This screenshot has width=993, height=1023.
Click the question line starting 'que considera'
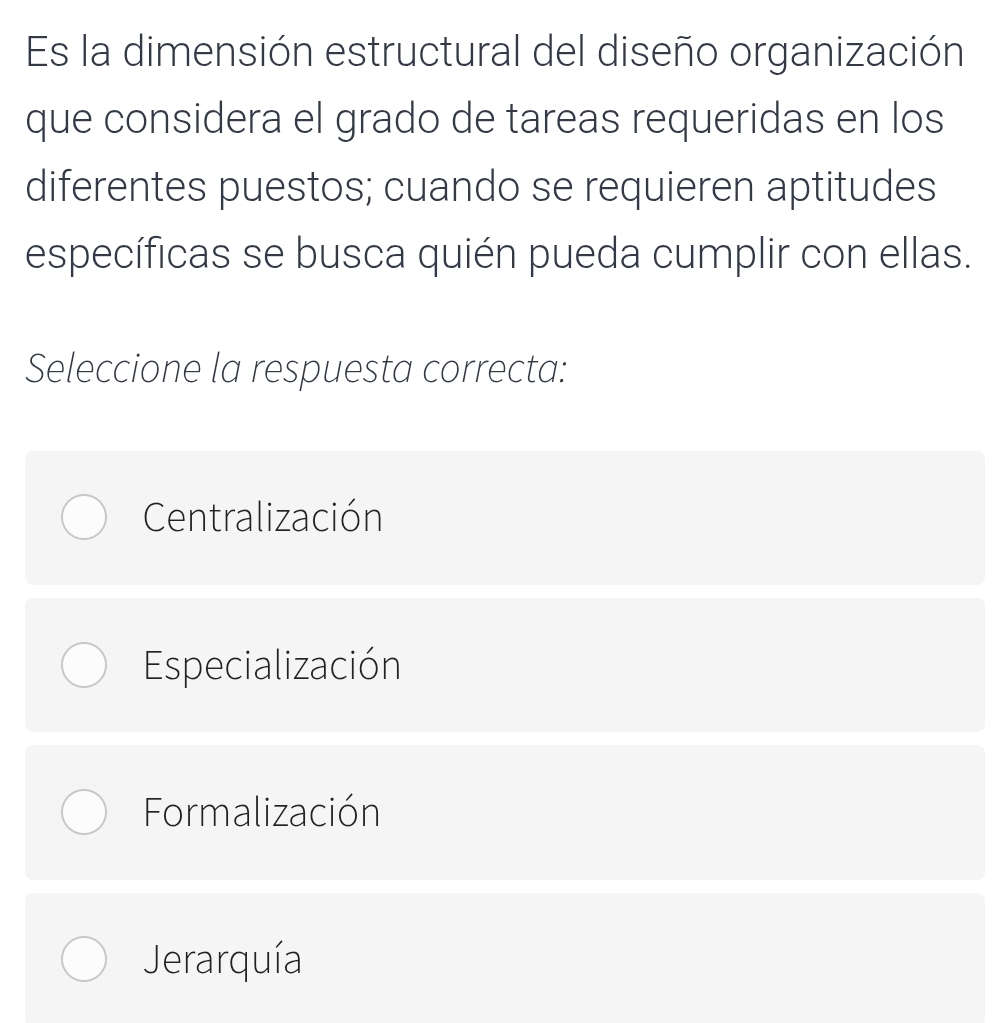[x=485, y=120]
